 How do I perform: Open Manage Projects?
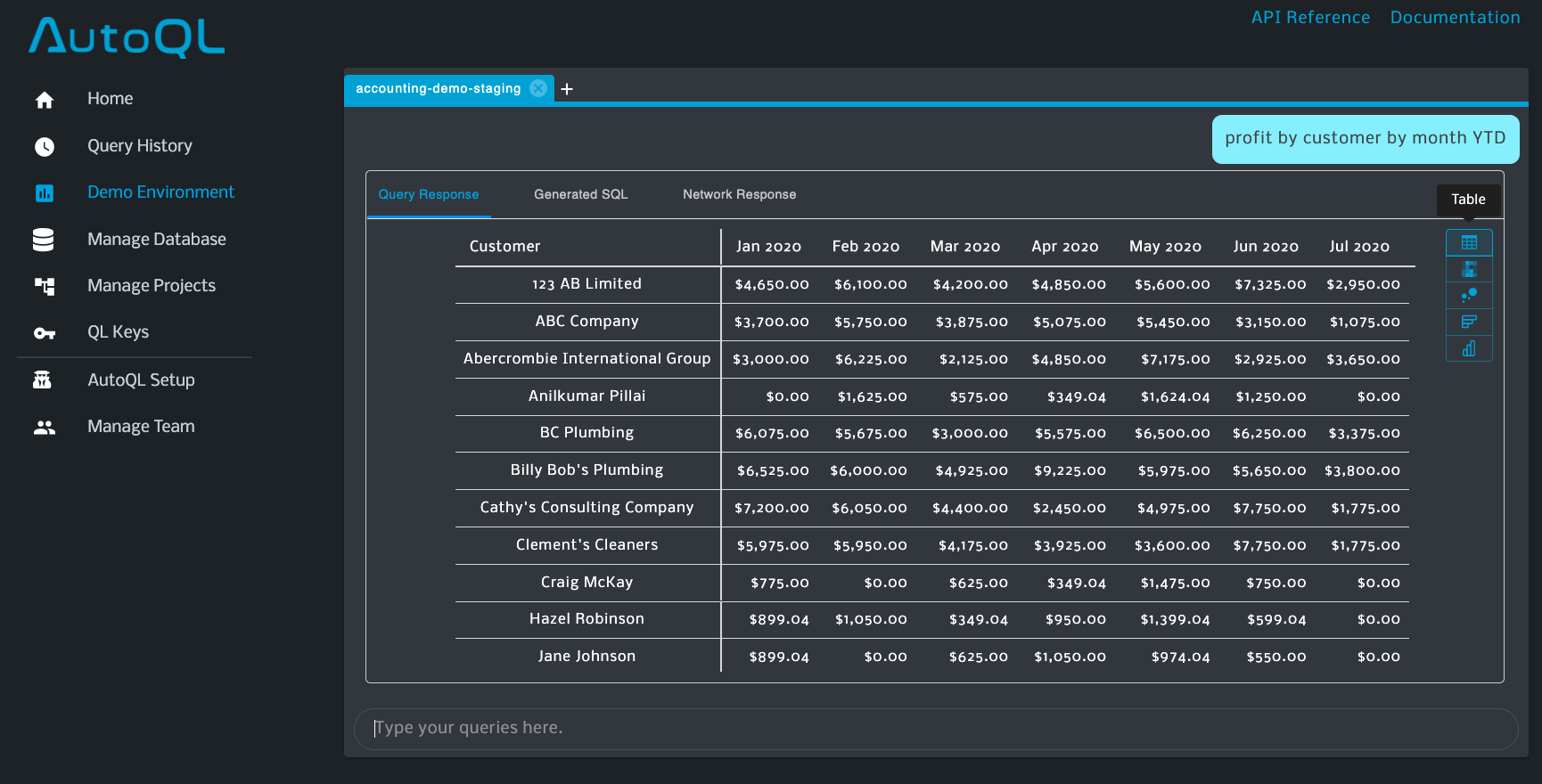click(152, 285)
